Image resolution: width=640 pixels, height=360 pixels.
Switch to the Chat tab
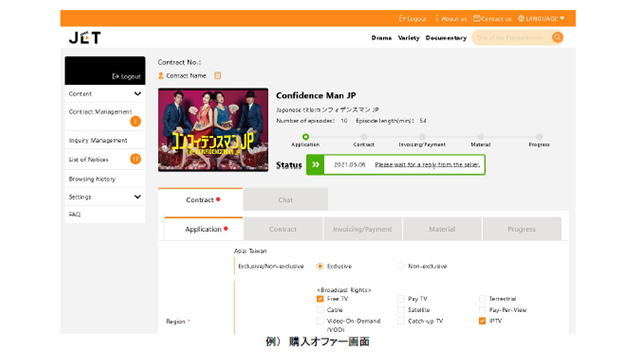tap(285, 200)
